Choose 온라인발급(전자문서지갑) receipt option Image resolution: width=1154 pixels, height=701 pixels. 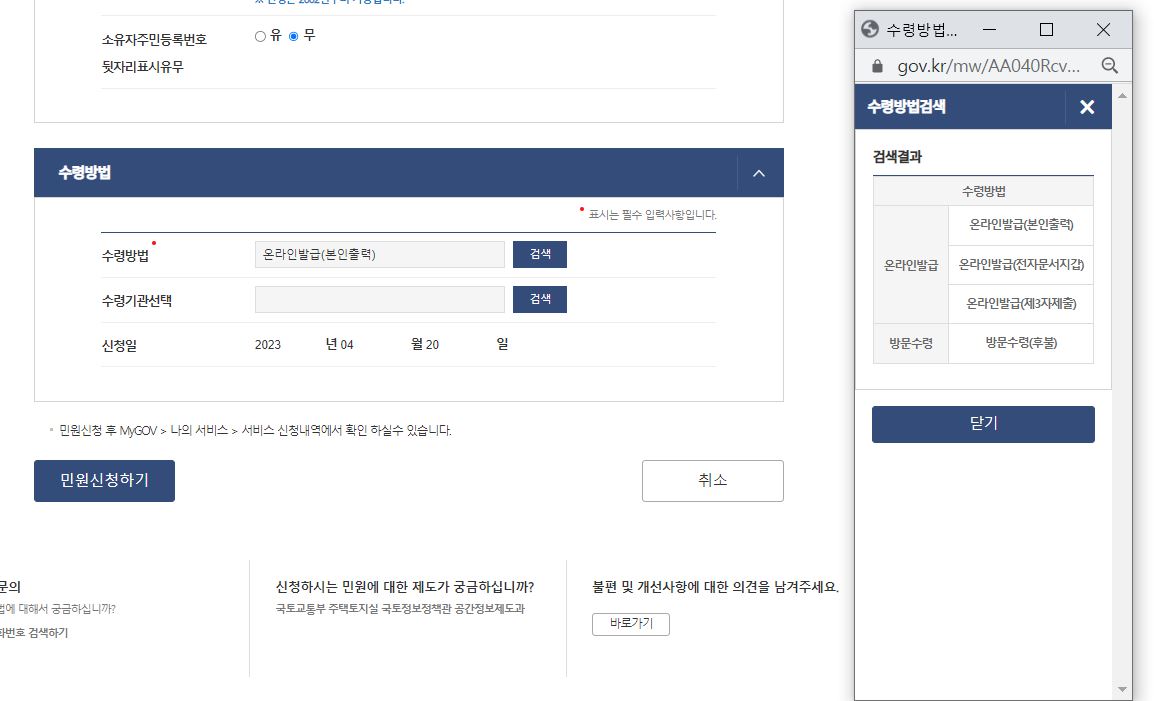[1020, 264]
